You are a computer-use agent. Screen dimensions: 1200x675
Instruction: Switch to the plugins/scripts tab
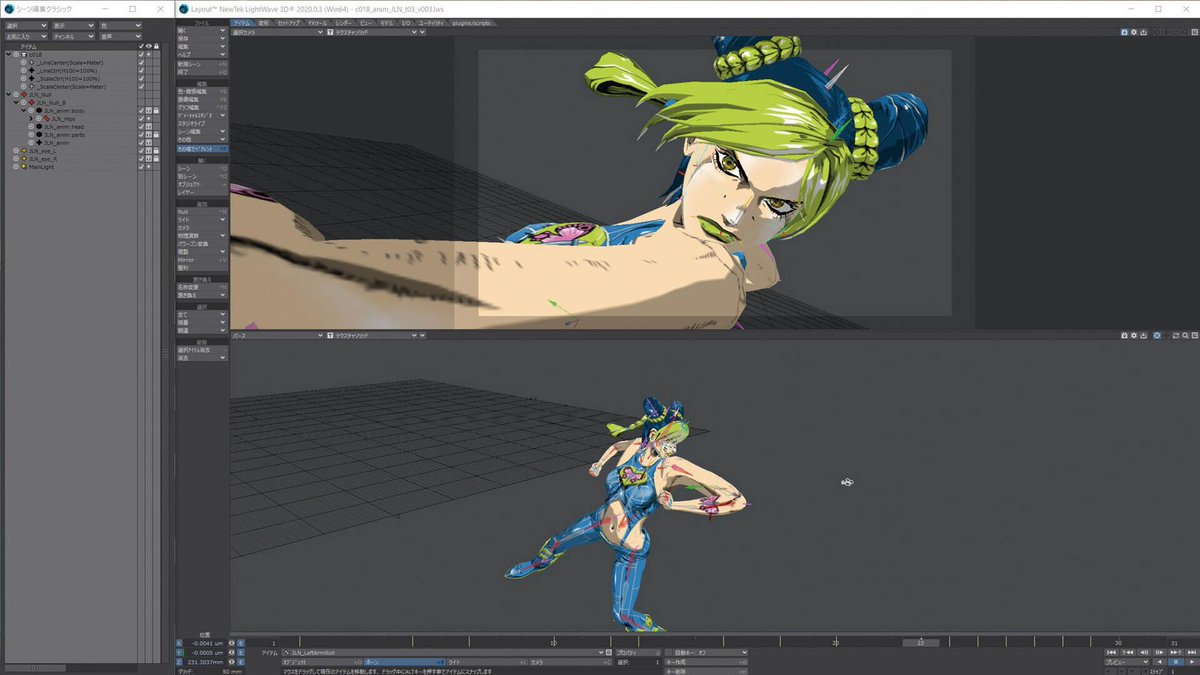point(470,22)
